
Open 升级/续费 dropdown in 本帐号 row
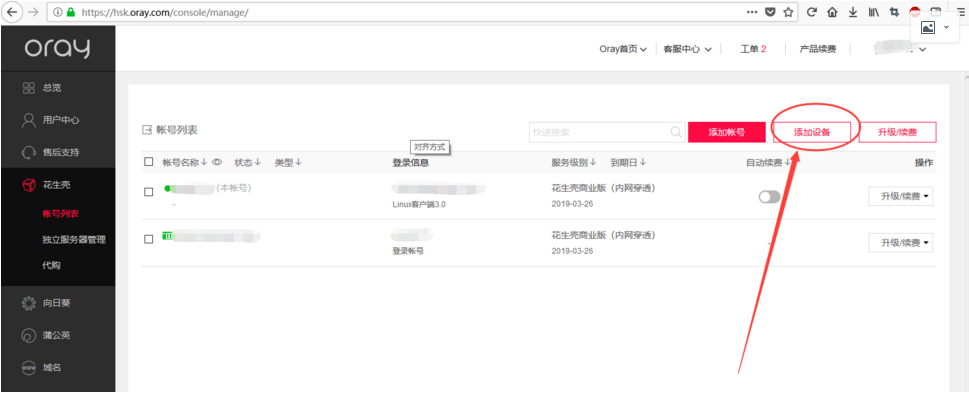click(900, 197)
